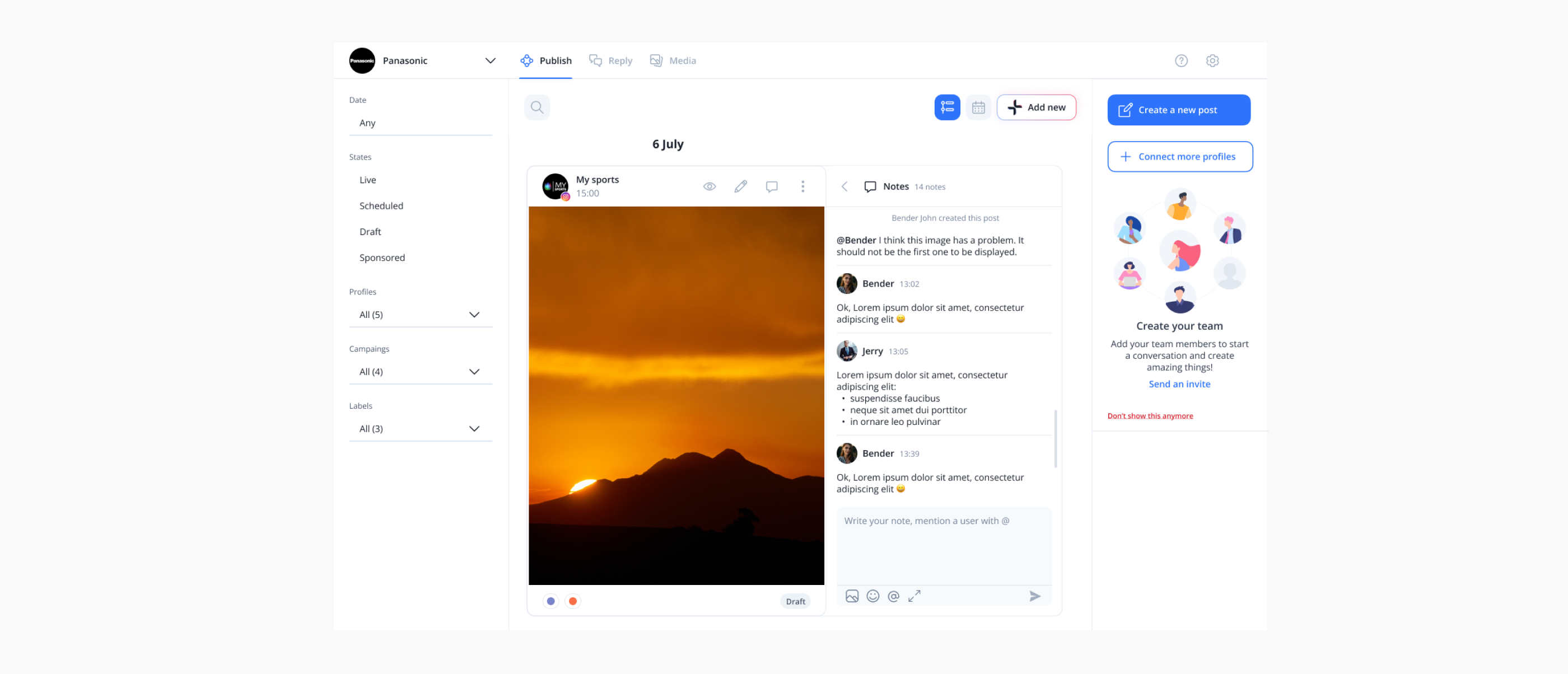
Task: Click Don't show this anymore link
Action: coord(1150,416)
